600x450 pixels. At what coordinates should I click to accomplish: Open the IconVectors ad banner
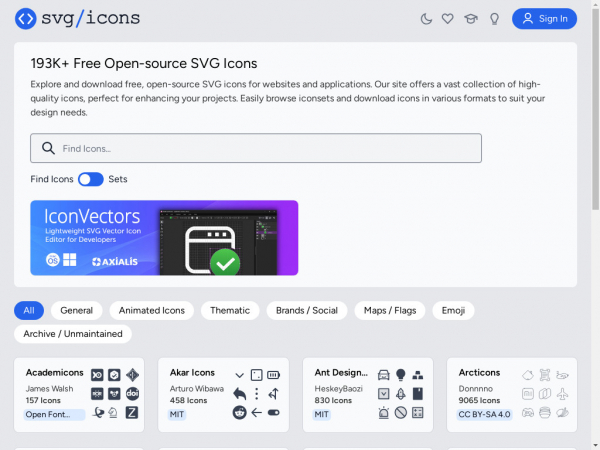pyautogui.click(x=164, y=237)
